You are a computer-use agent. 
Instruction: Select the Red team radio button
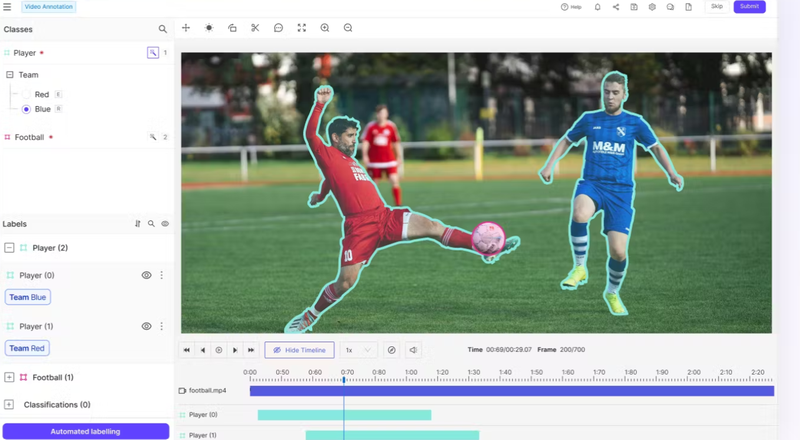[x=26, y=95]
